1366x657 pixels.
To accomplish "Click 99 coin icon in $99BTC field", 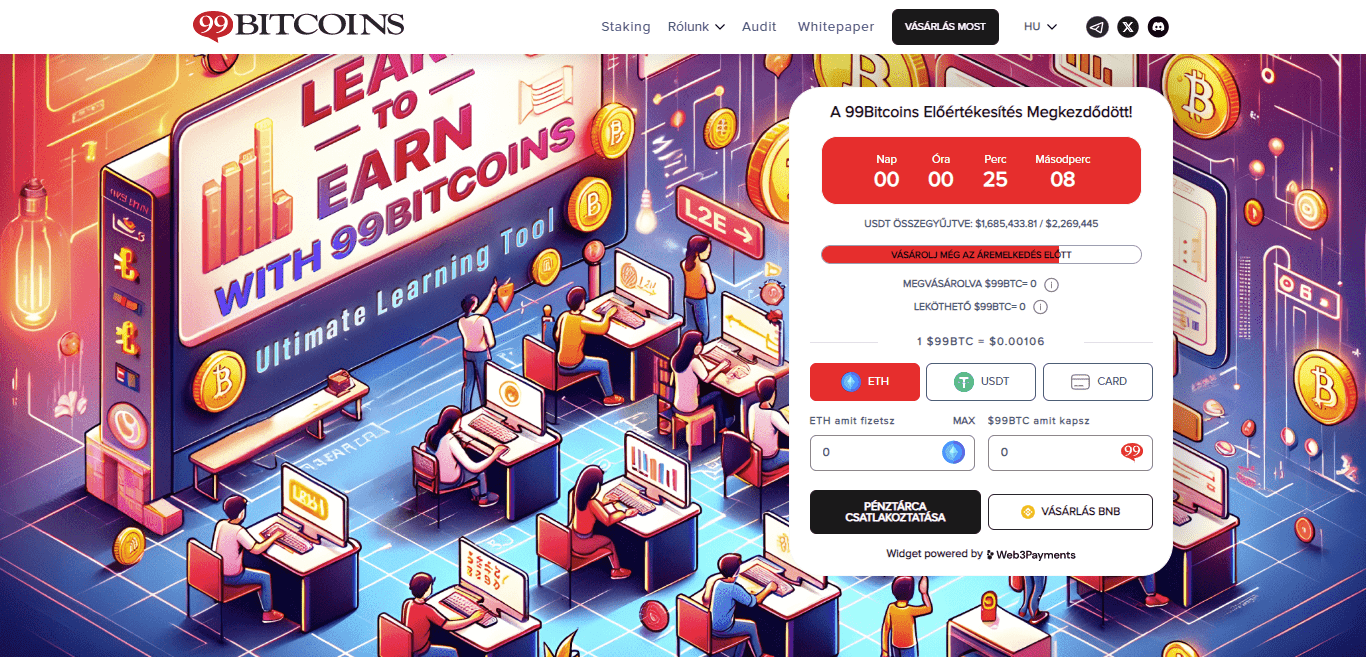I will coord(1132,452).
